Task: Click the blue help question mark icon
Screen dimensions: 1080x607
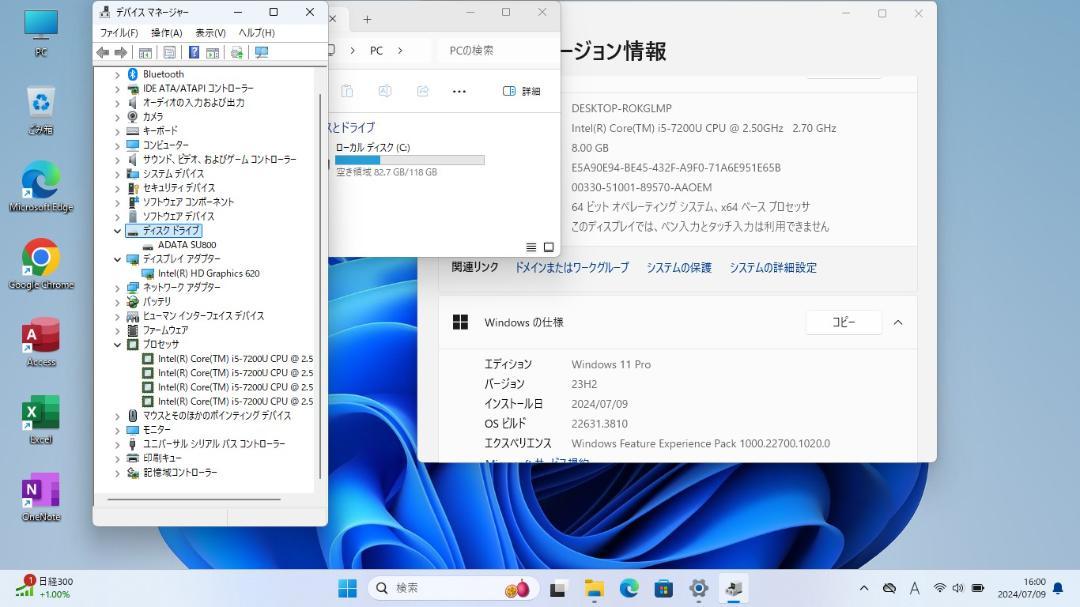Action: (194, 52)
